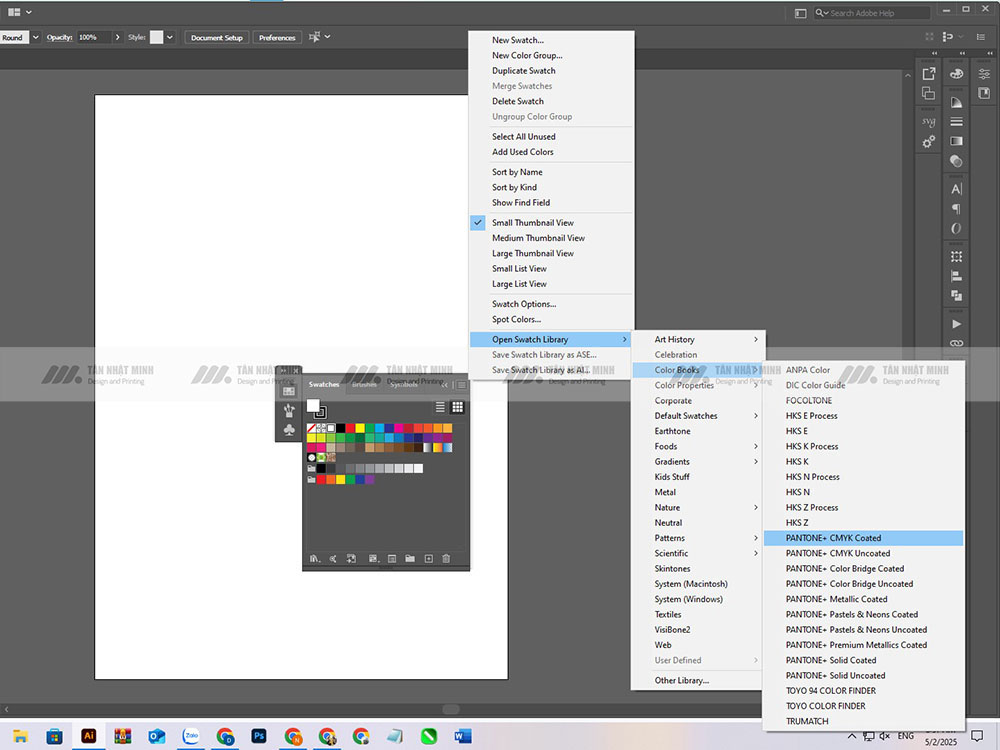Click Add Used Colors

[552, 152]
